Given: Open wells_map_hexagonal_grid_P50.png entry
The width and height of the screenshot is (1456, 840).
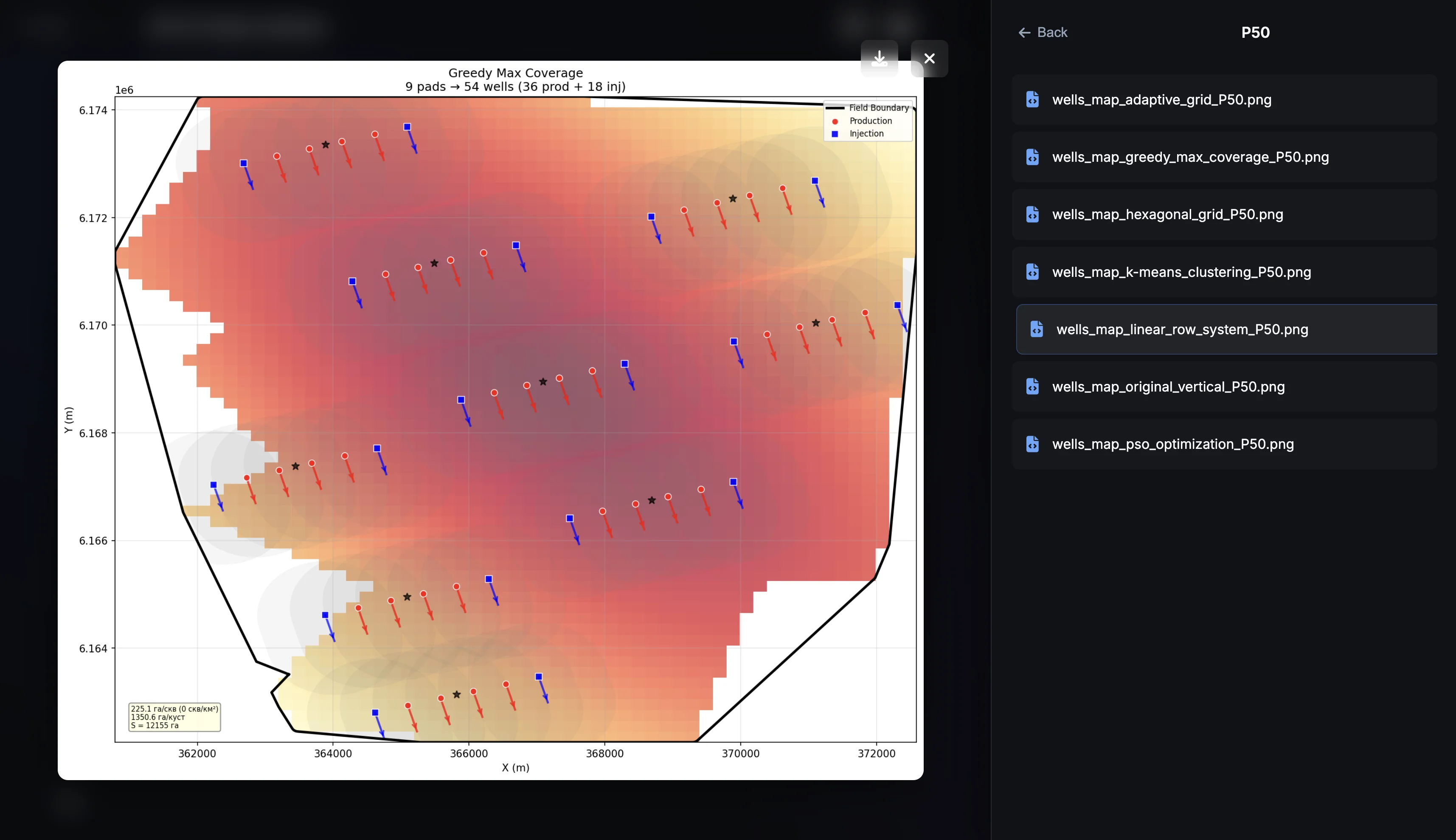Looking at the screenshot, I should [1167, 214].
